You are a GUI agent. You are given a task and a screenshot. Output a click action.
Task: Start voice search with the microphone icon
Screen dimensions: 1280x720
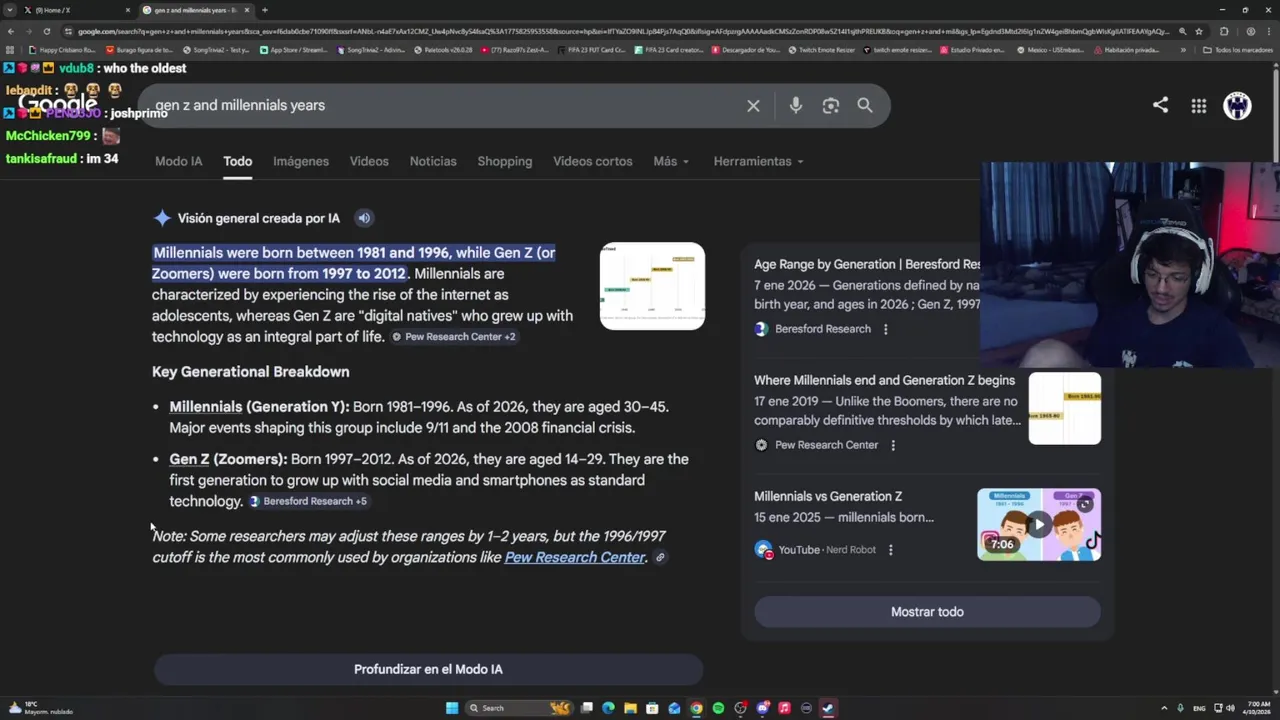795,105
